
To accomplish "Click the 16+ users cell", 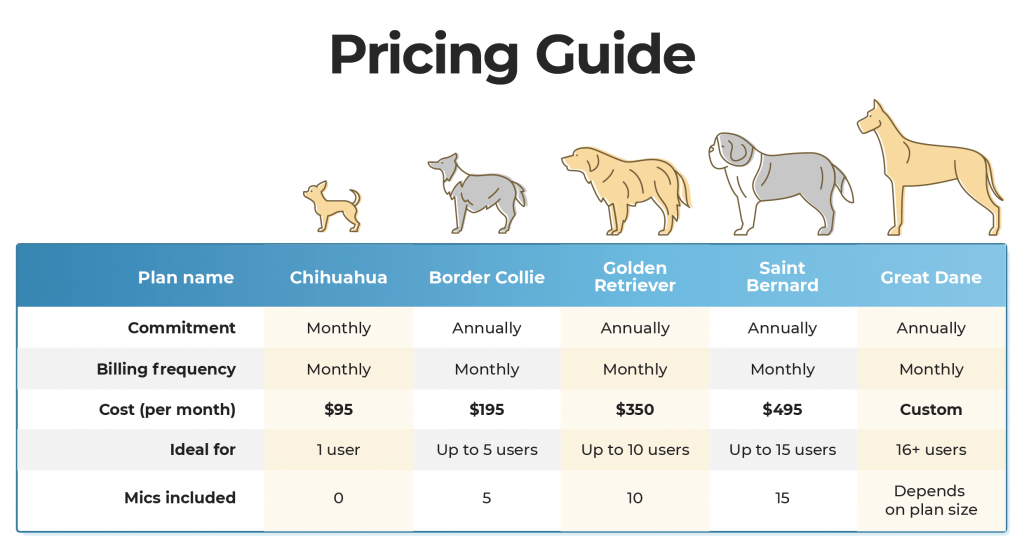I will point(931,450).
